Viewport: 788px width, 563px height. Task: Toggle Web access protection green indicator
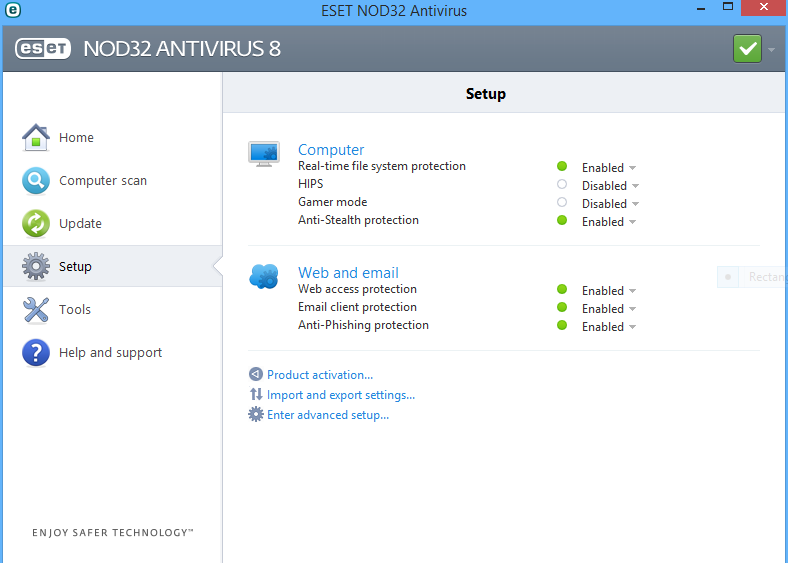point(562,289)
